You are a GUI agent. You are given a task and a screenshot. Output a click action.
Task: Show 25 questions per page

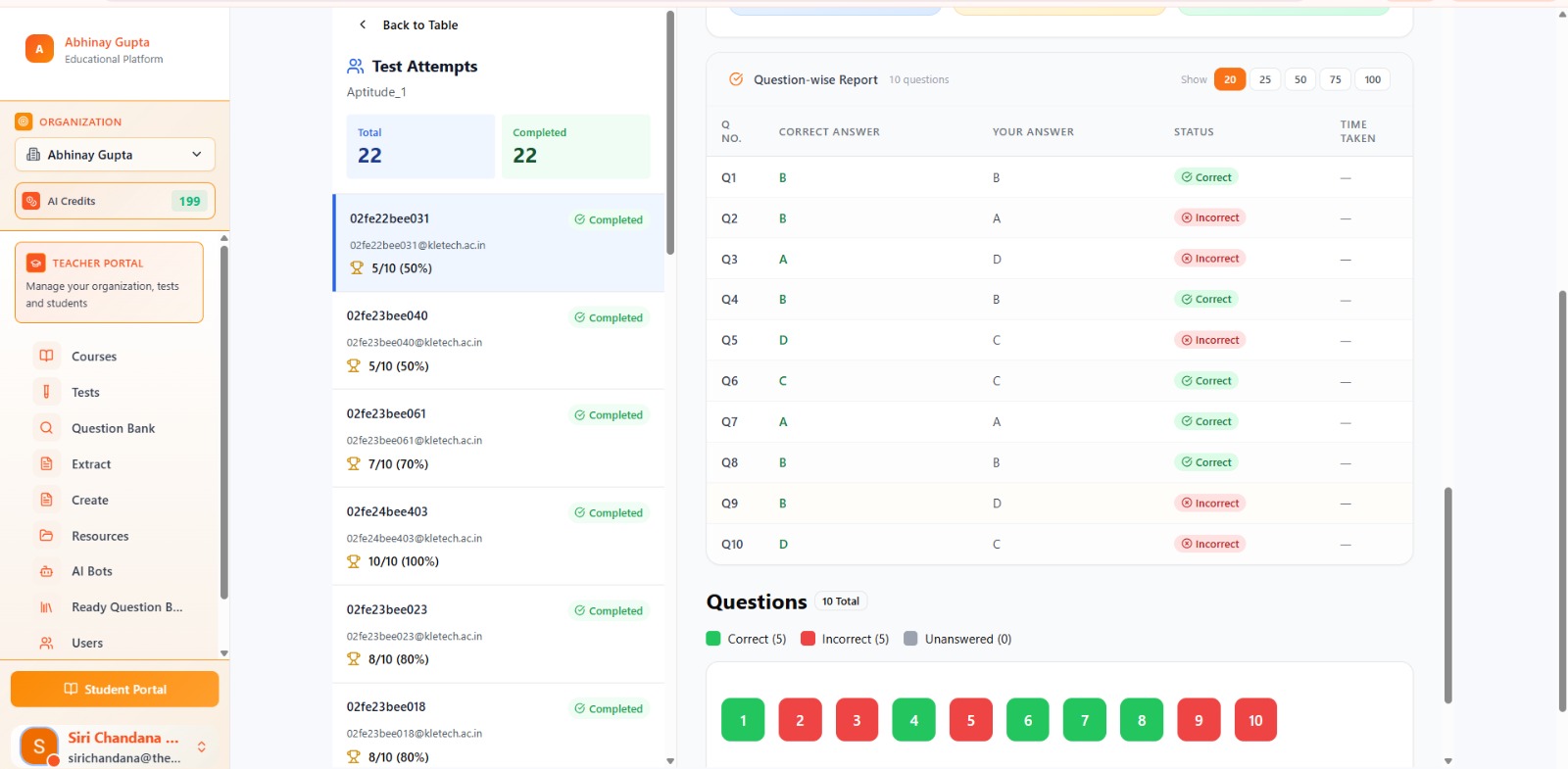[1265, 79]
